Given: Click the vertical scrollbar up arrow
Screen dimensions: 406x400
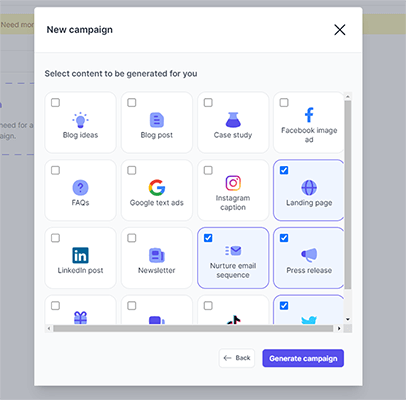Looking at the screenshot, I should tap(348, 97).
